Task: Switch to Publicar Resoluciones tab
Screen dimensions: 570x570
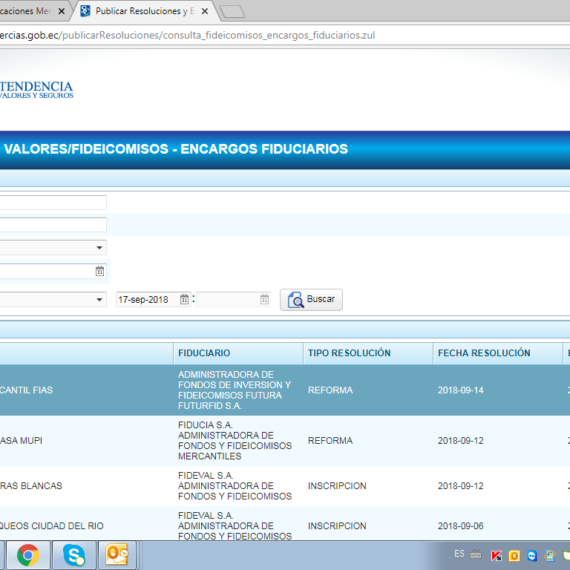Action: (142, 11)
